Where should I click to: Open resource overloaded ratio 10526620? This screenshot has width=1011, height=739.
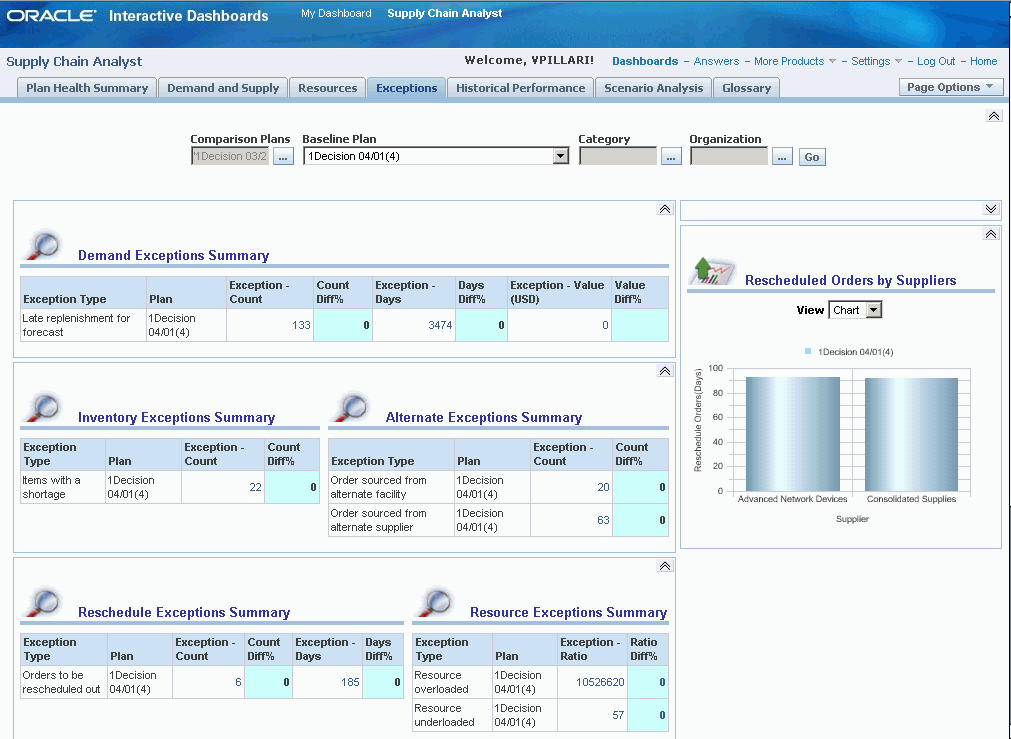click(x=600, y=682)
